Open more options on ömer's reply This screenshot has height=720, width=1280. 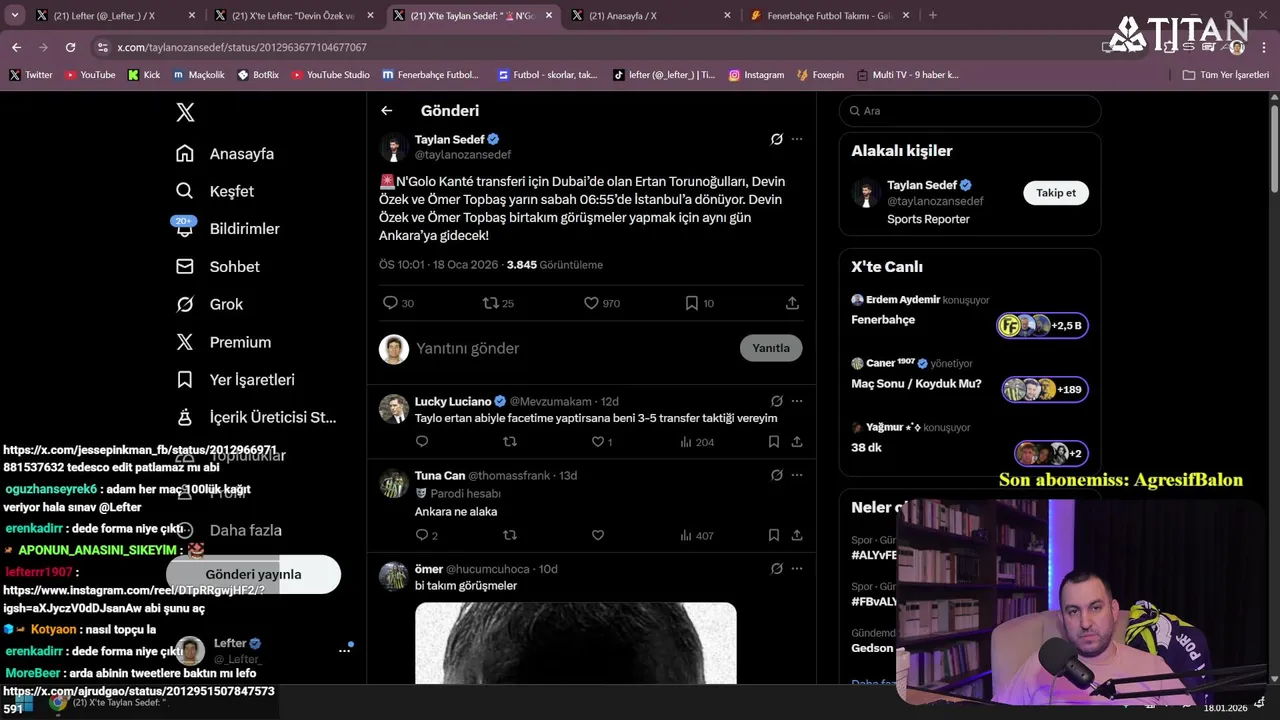click(797, 569)
